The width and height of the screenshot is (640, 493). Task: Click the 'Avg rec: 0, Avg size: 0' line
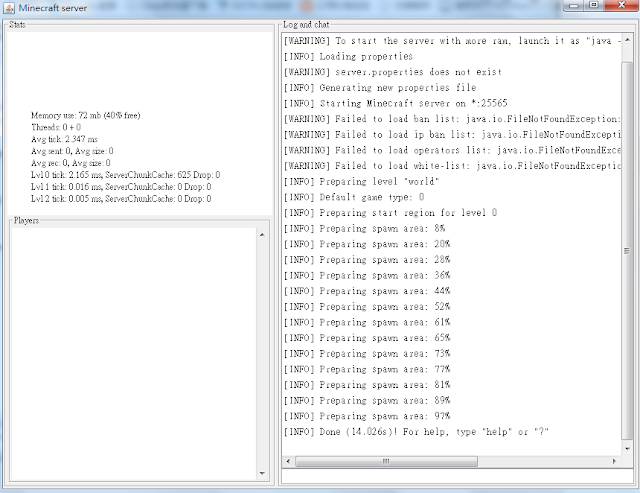pyautogui.click(x=71, y=163)
